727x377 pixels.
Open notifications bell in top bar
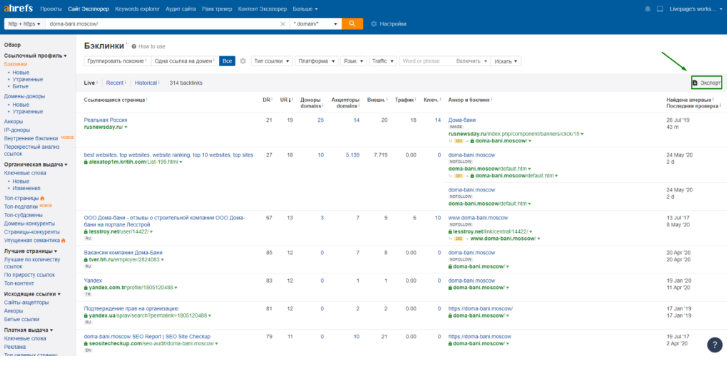(648, 9)
